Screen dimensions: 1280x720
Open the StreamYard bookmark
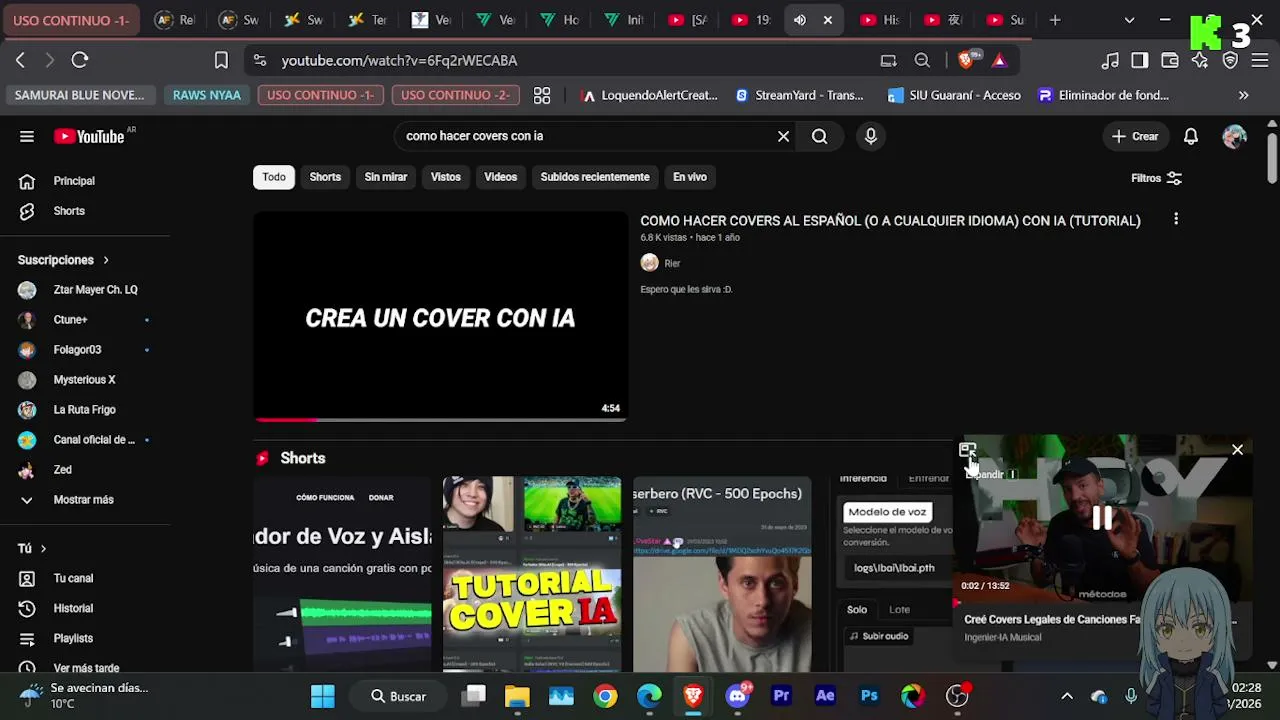pos(799,95)
